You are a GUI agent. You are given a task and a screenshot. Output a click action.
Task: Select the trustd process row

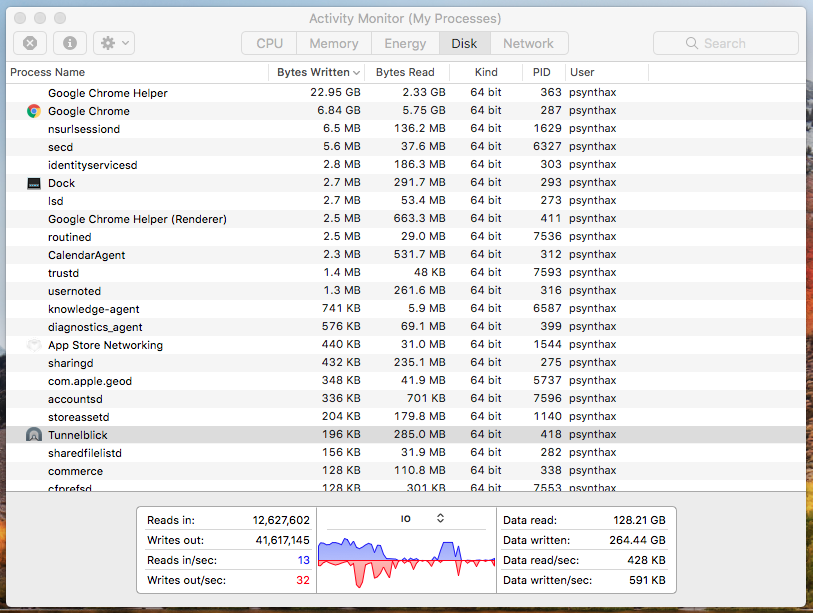click(406, 273)
